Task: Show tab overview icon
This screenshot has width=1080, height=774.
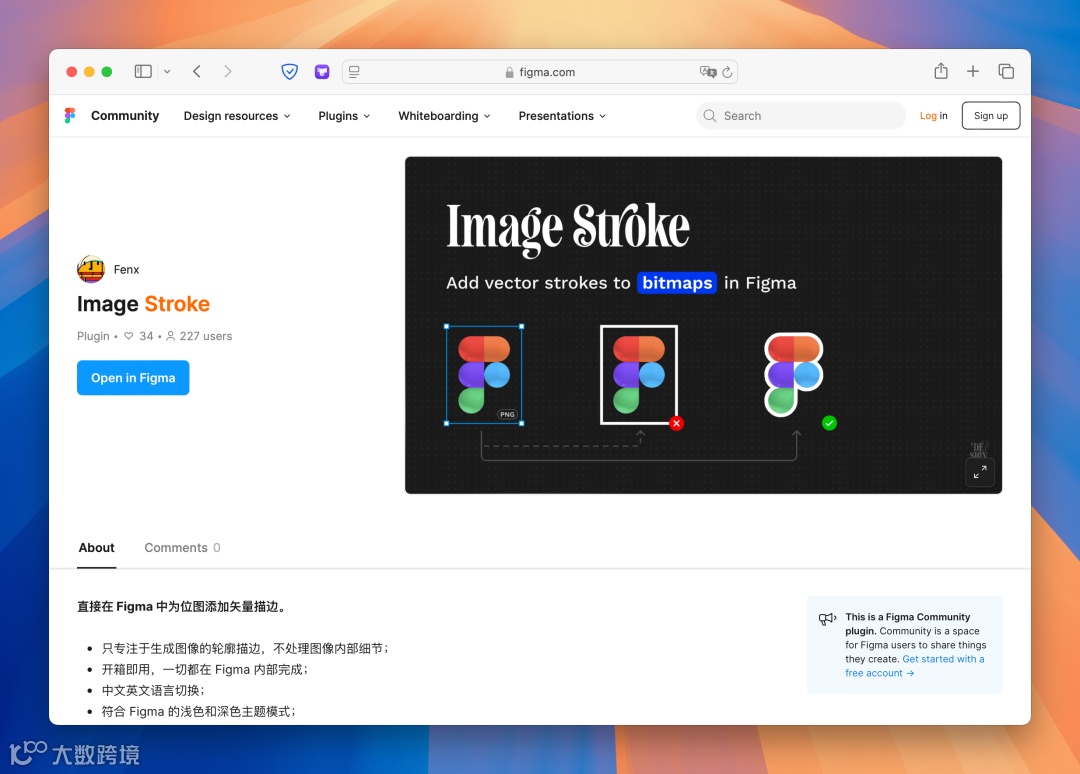Action: coord(1006,71)
